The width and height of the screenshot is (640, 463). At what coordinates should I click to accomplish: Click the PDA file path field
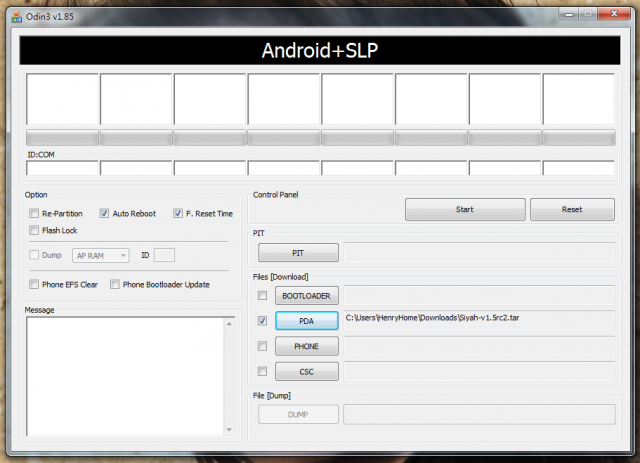(x=479, y=320)
